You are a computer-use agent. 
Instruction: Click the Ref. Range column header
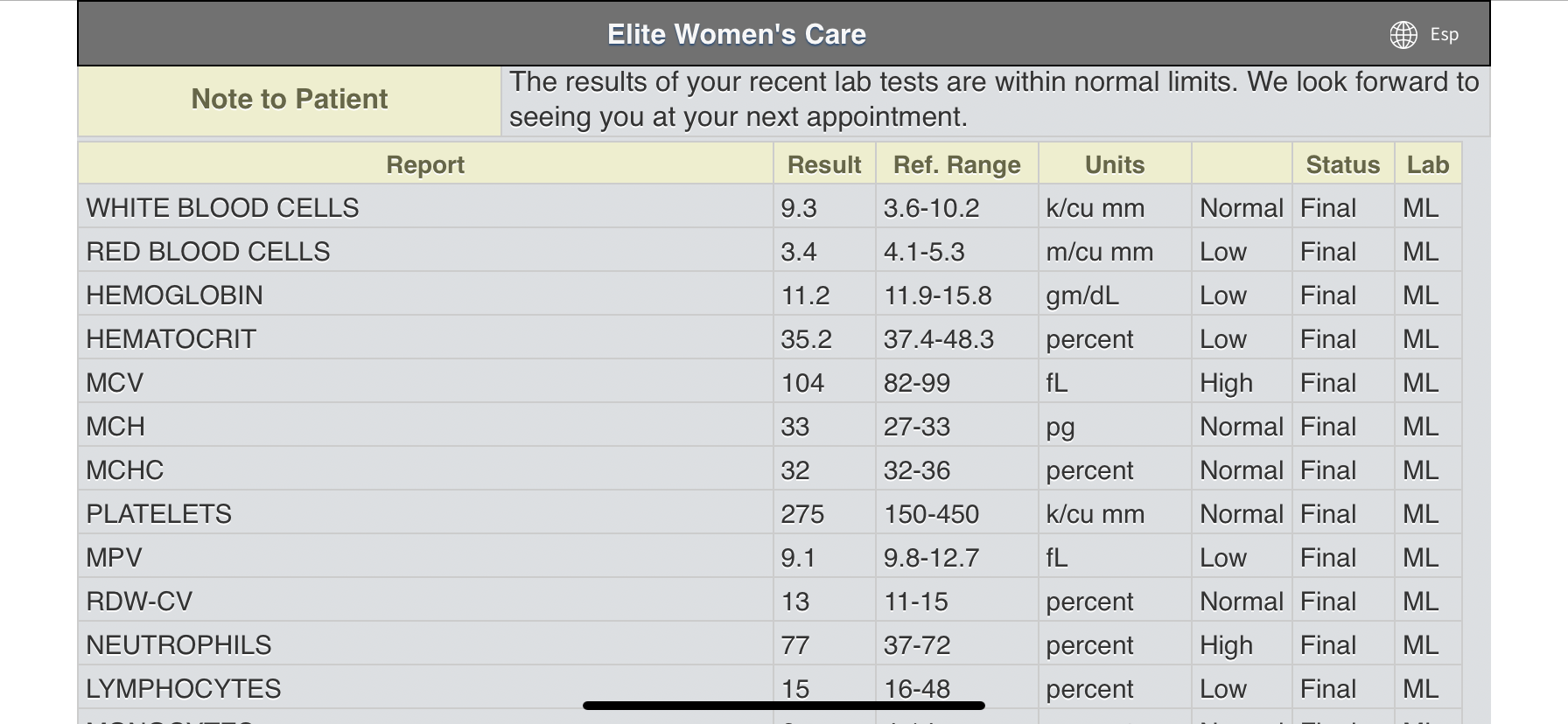(x=956, y=164)
